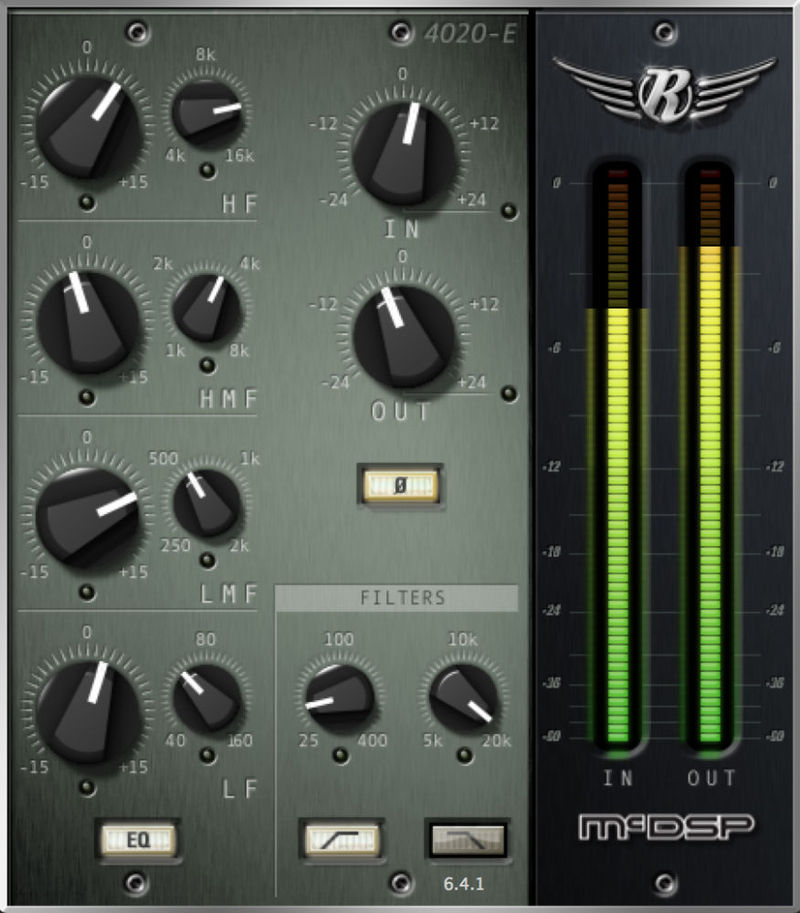800x913 pixels.
Task: Click the HMF band label
Action: 228,399
